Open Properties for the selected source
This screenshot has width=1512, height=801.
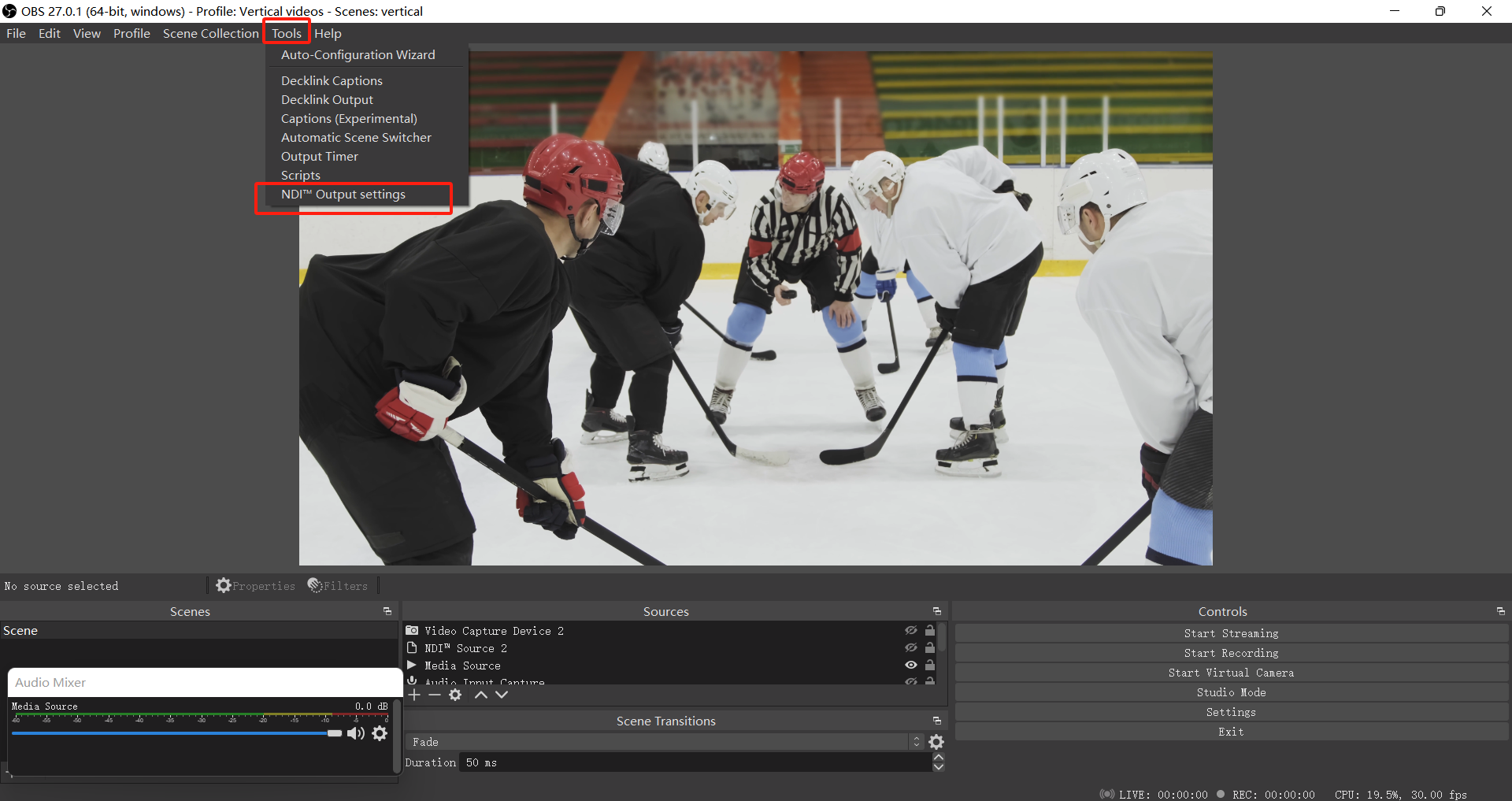coord(256,585)
